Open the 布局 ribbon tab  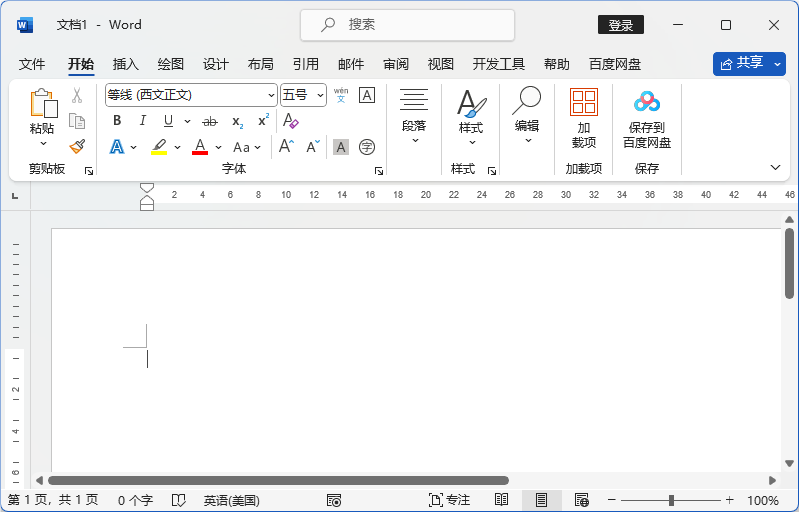(x=260, y=64)
